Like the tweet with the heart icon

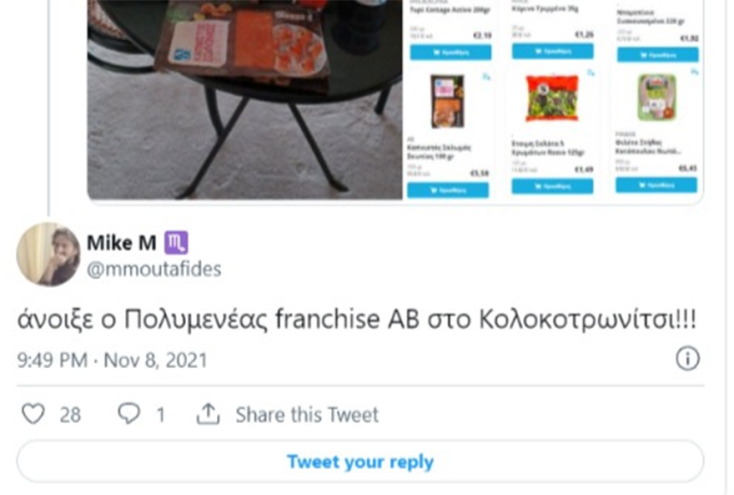click(x=33, y=414)
